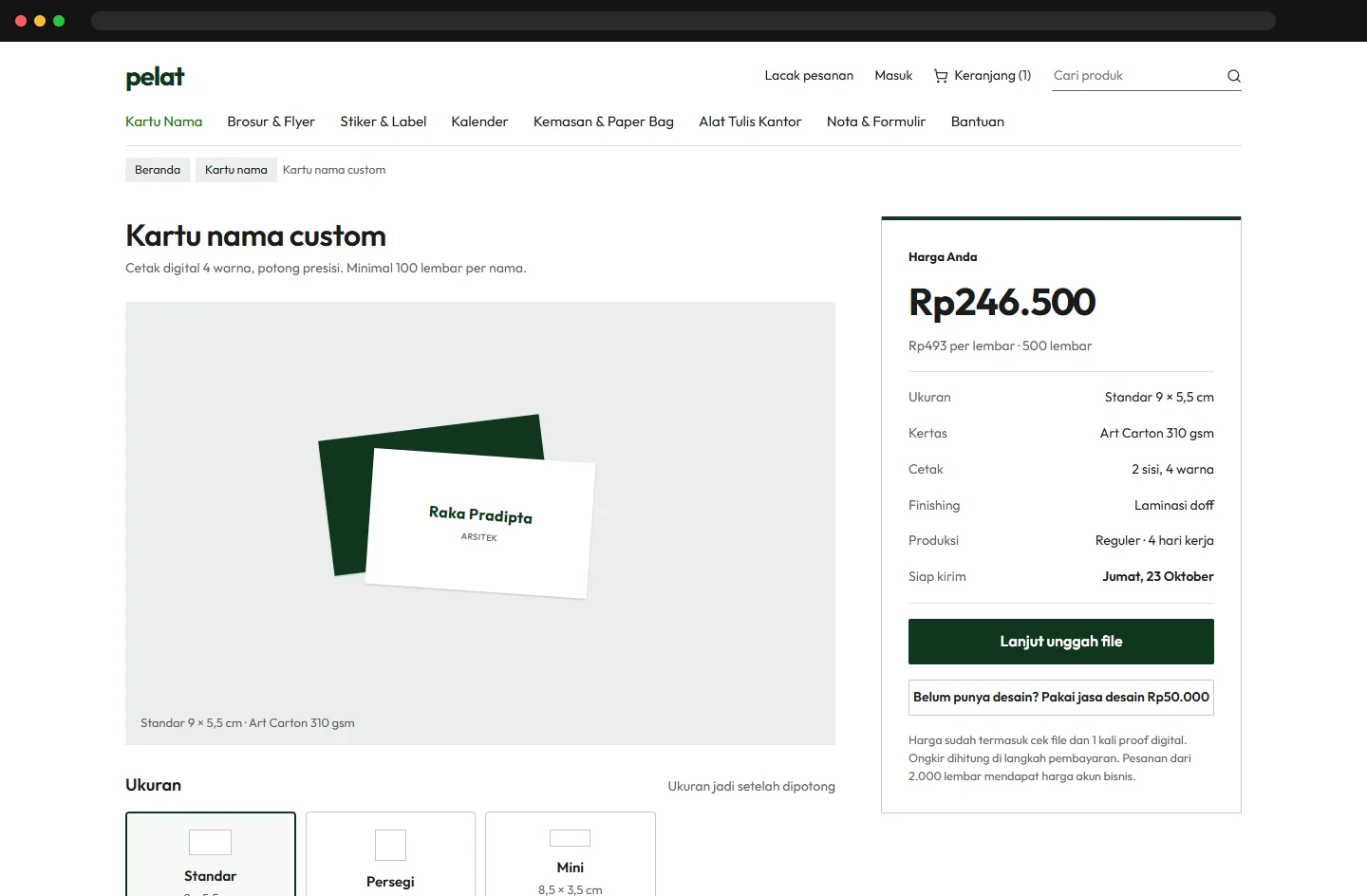1367x896 pixels.
Task: Click Ukuran jadi setelah dipotong note
Action: click(752, 786)
